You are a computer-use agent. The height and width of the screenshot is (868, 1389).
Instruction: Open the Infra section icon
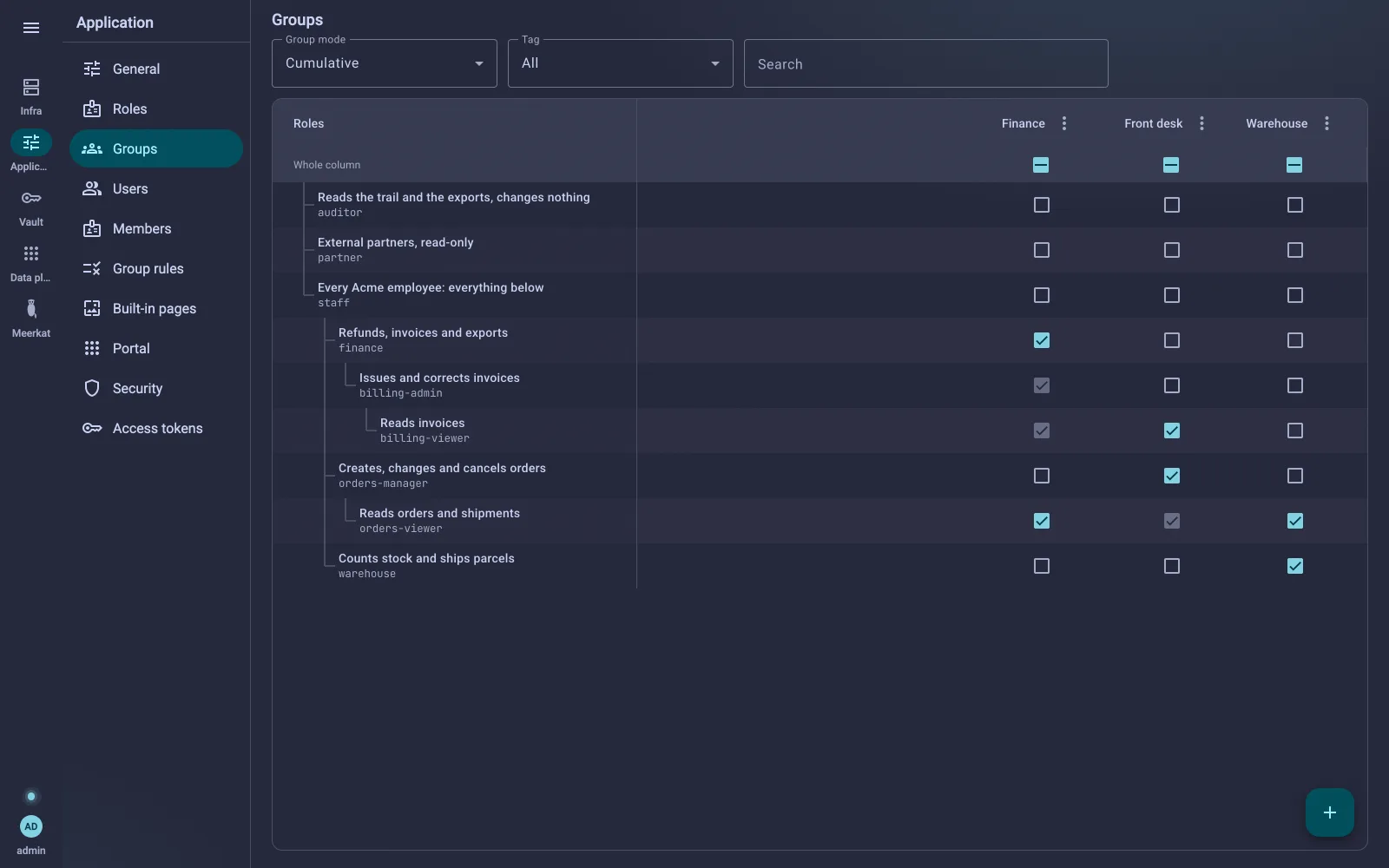(31, 87)
